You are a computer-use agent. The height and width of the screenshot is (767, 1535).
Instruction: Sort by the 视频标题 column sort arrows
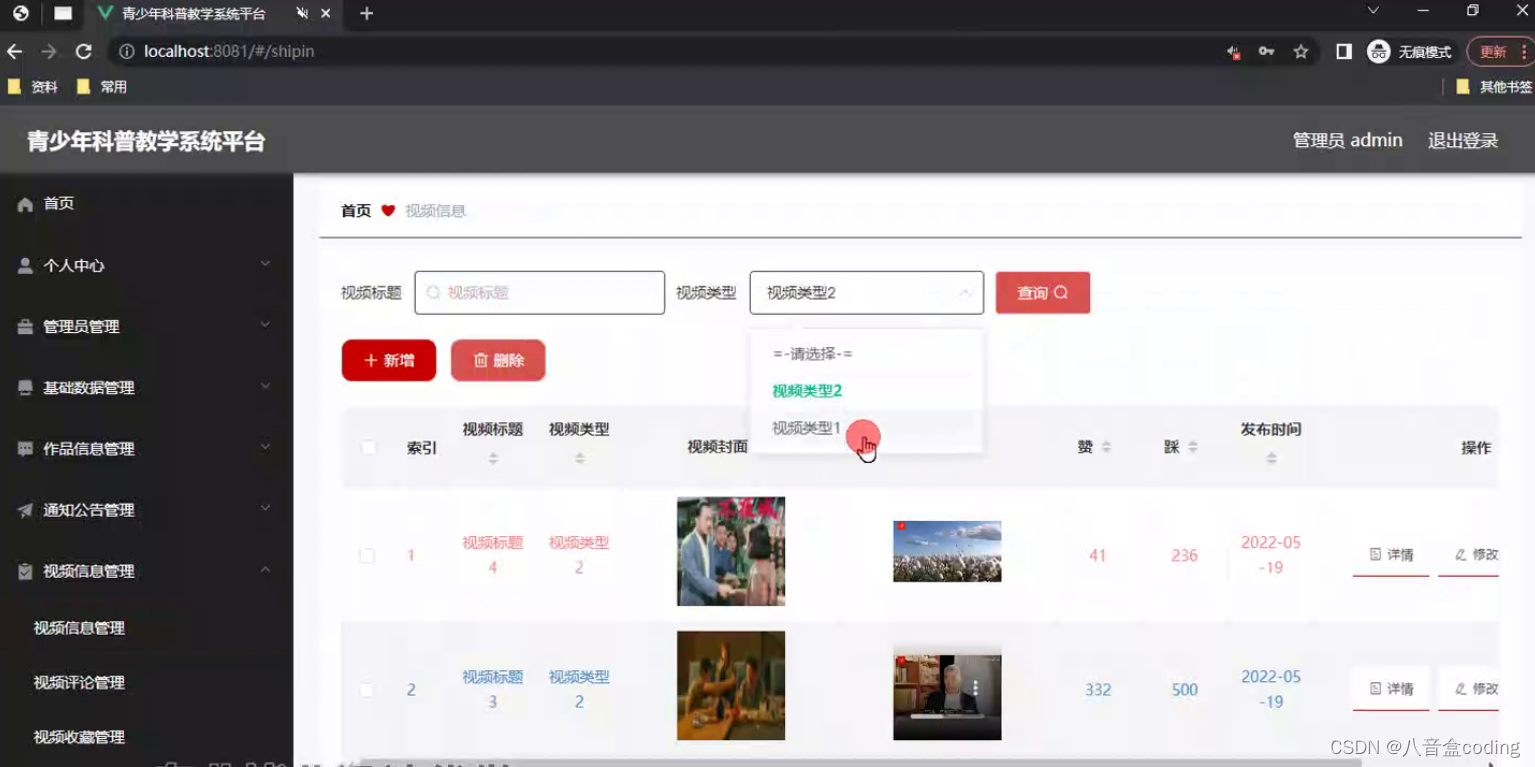pyautogui.click(x=492, y=458)
